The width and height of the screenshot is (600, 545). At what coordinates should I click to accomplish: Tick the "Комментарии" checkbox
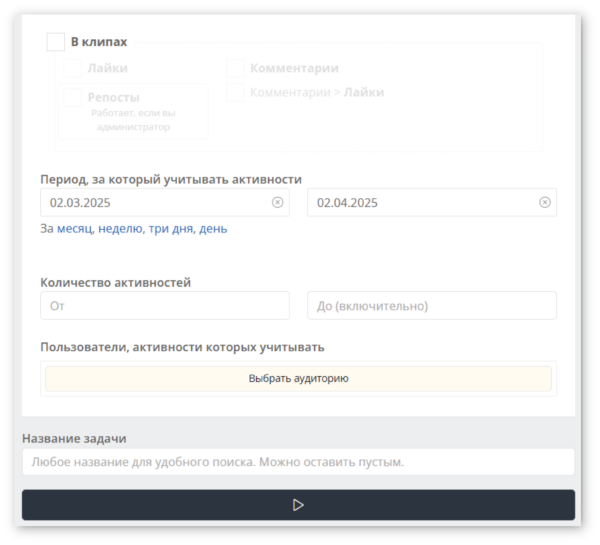235,68
